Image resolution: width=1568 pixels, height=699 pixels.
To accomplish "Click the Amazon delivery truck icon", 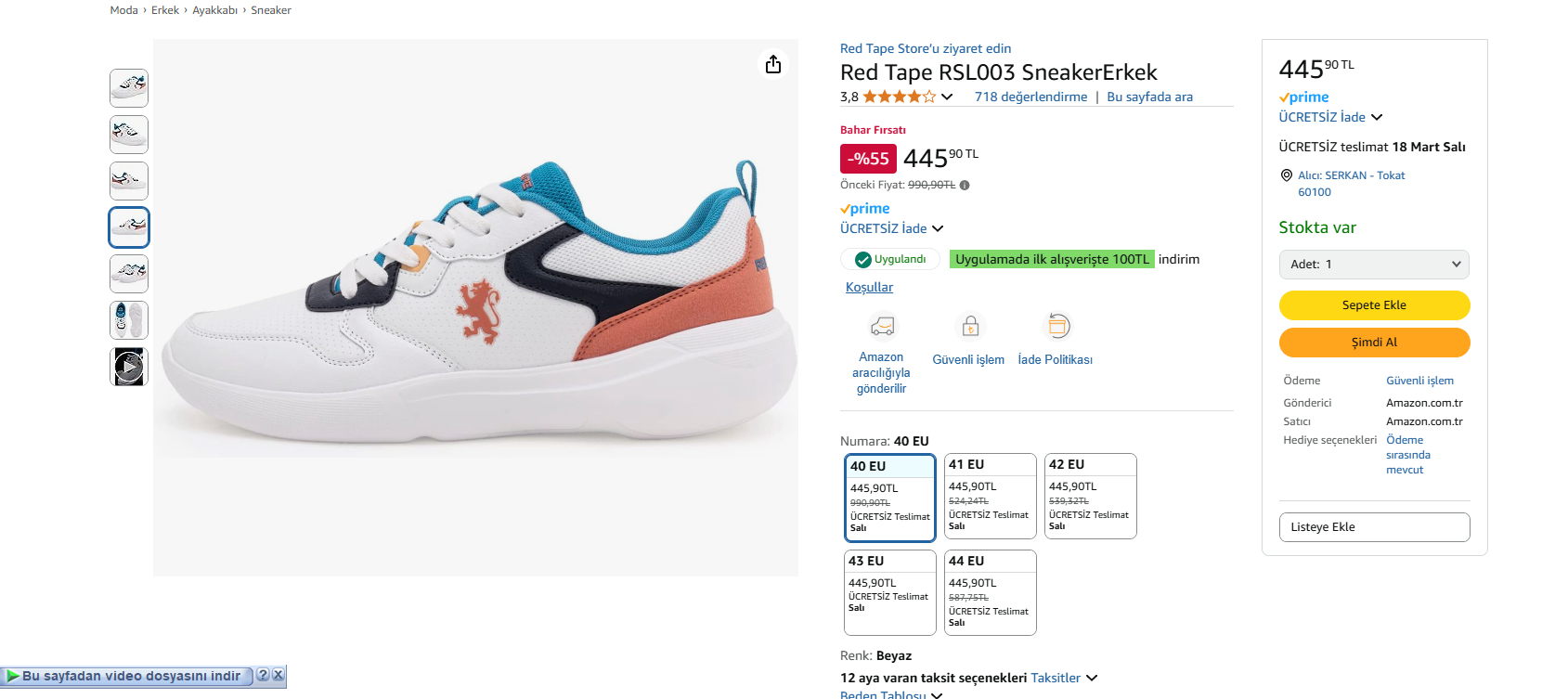I will (882, 326).
